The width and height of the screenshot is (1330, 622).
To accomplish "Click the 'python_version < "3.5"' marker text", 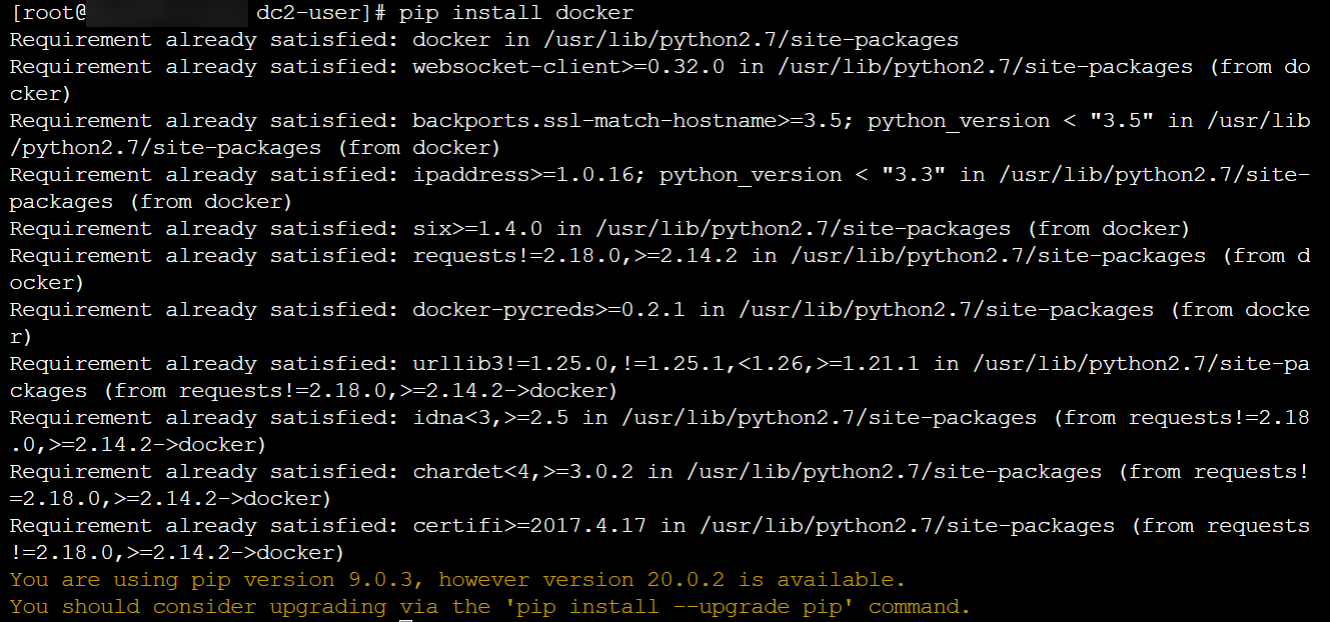I will [1010, 121].
